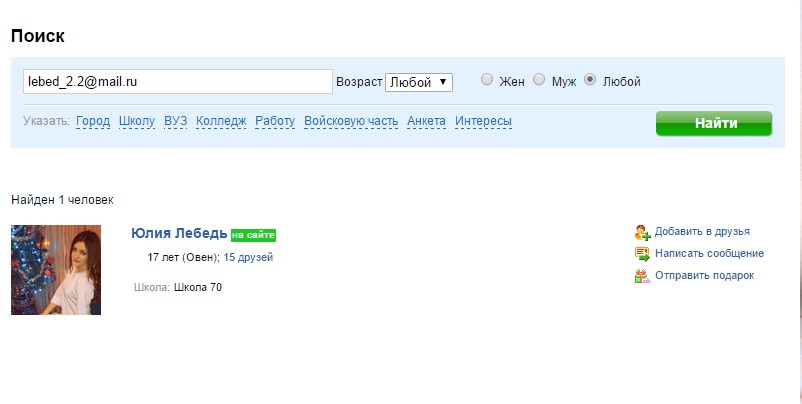Open the Возраст age dropdown
This screenshot has height=404, width=802.
point(419,82)
